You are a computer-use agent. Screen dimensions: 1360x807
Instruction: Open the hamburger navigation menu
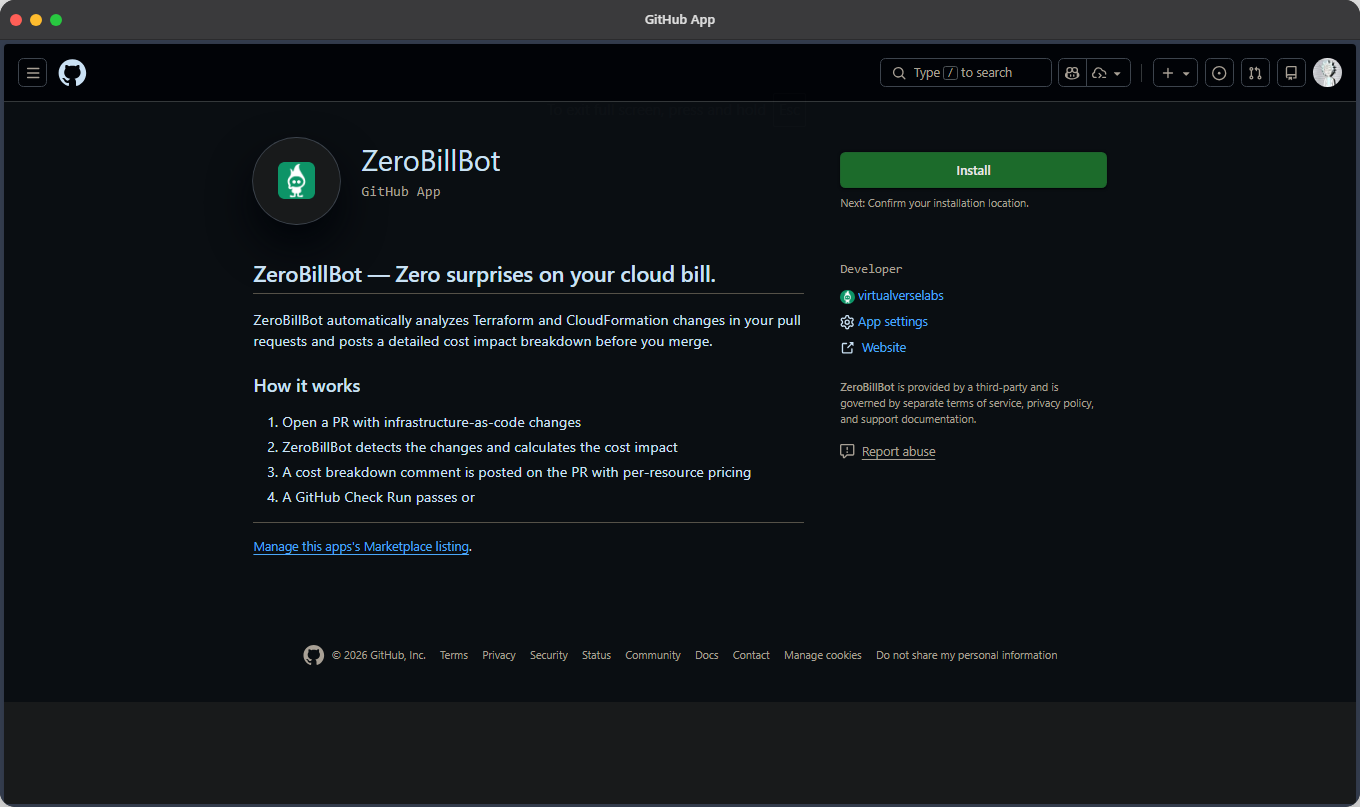[32, 72]
